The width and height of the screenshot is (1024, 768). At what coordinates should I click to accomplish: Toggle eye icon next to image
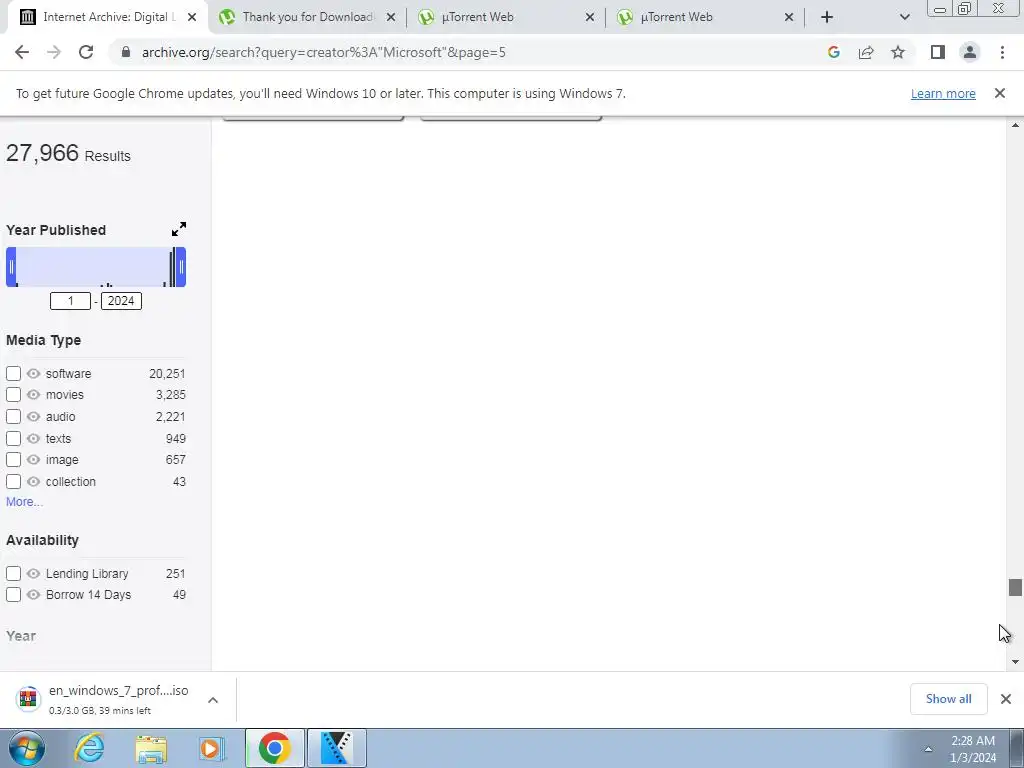coord(33,460)
